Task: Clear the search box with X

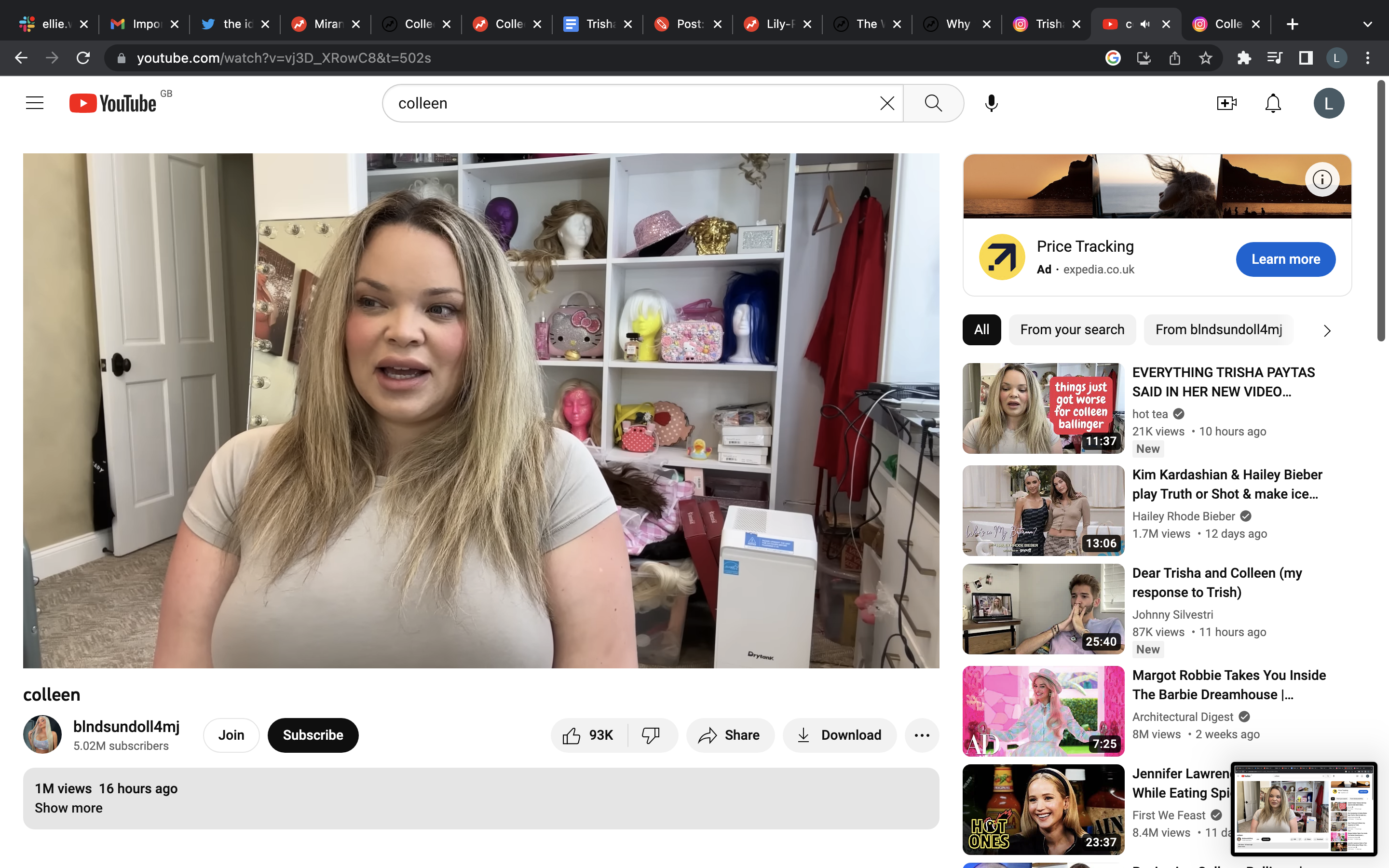Action: pos(887,103)
